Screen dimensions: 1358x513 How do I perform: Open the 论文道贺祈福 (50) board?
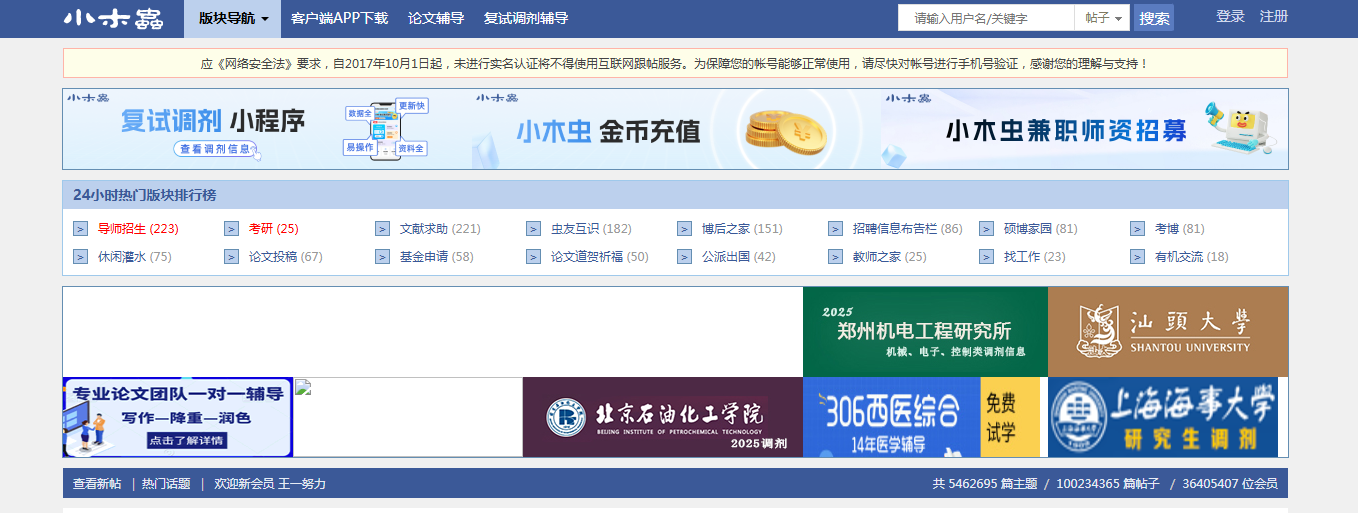tap(600, 257)
